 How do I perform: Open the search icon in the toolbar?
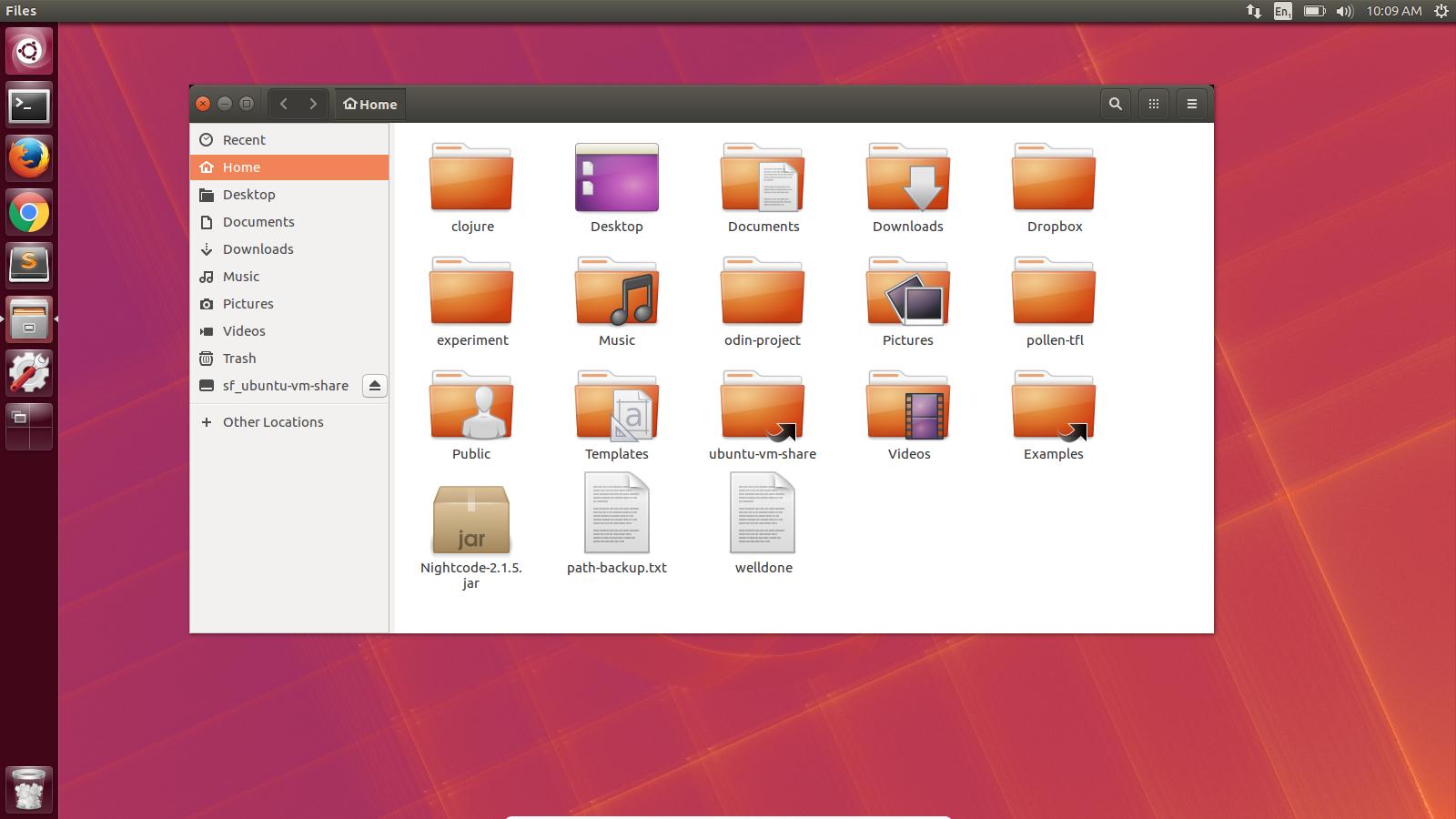[x=1115, y=104]
